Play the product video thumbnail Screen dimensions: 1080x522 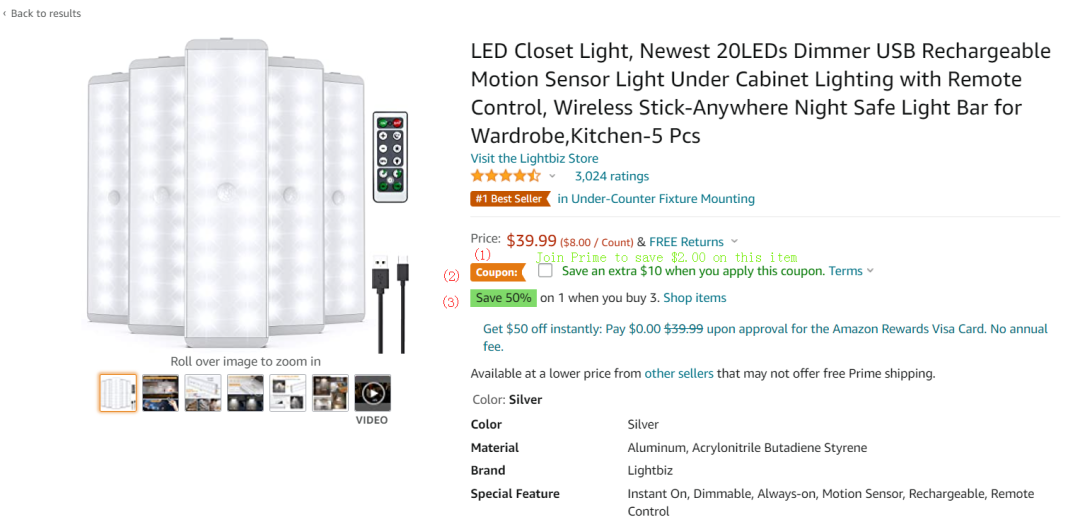(x=372, y=393)
